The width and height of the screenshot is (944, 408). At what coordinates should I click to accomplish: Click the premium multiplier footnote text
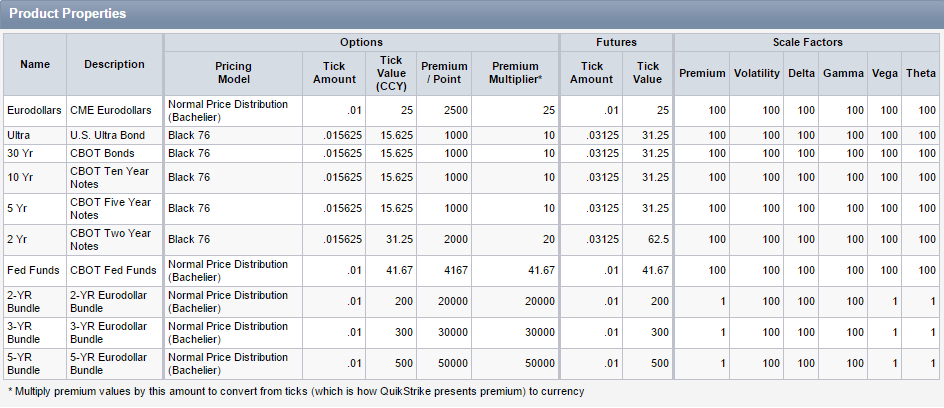(296, 392)
